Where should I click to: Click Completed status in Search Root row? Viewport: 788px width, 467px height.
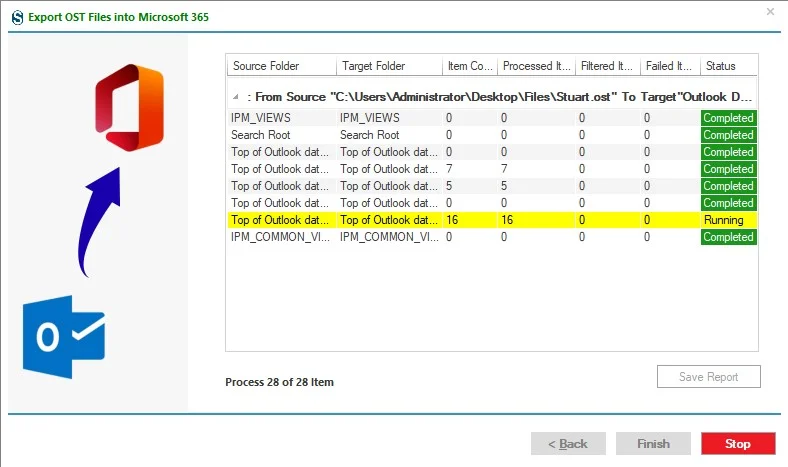728,135
